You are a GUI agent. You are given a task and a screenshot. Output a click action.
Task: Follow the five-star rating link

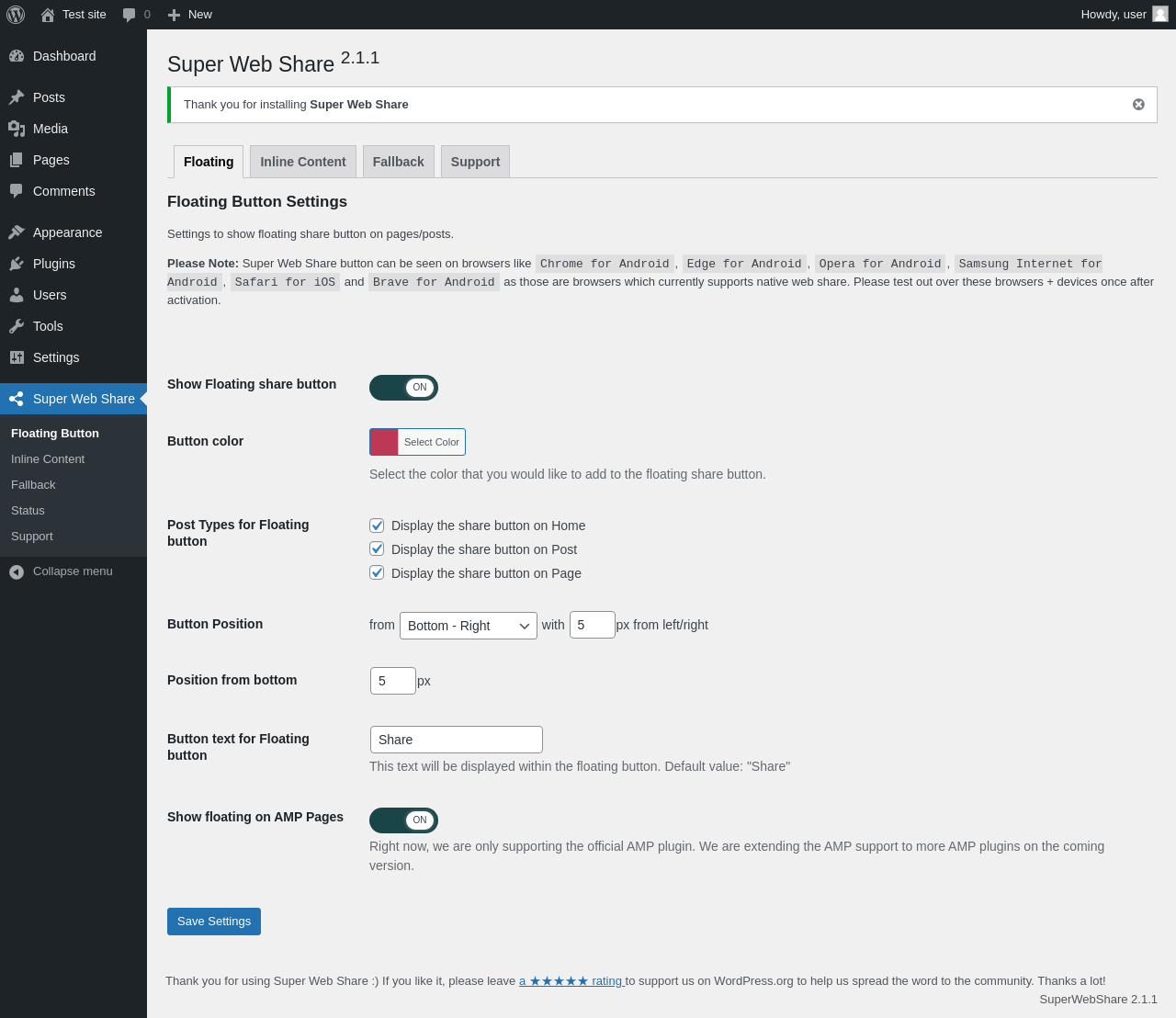click(x=571, y=981)
